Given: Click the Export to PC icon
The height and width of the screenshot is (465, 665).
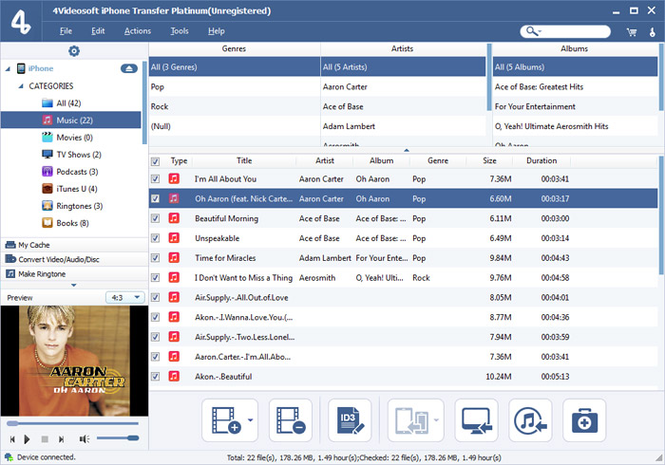Looking at the screenshot, I should 476,419.
